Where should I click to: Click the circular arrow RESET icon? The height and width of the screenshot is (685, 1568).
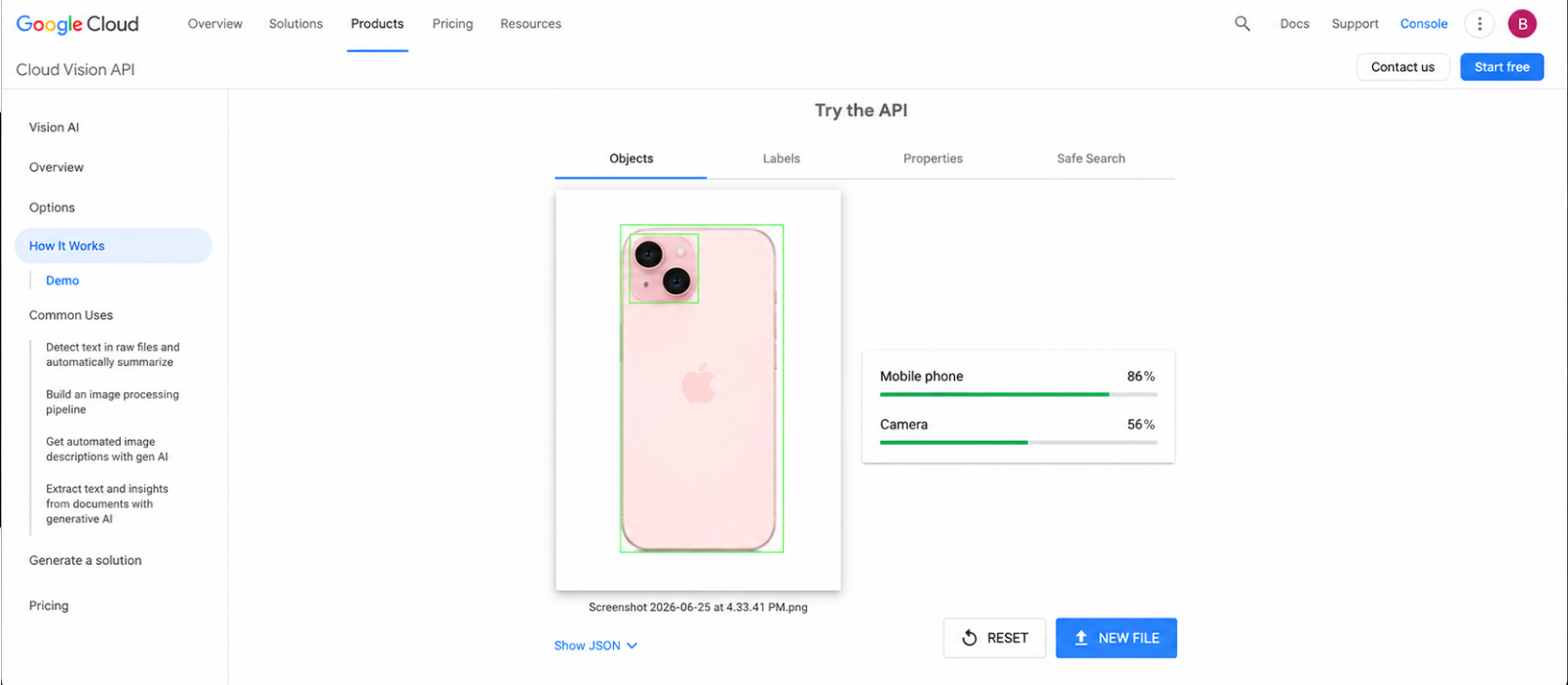click(x=969, y=638)
